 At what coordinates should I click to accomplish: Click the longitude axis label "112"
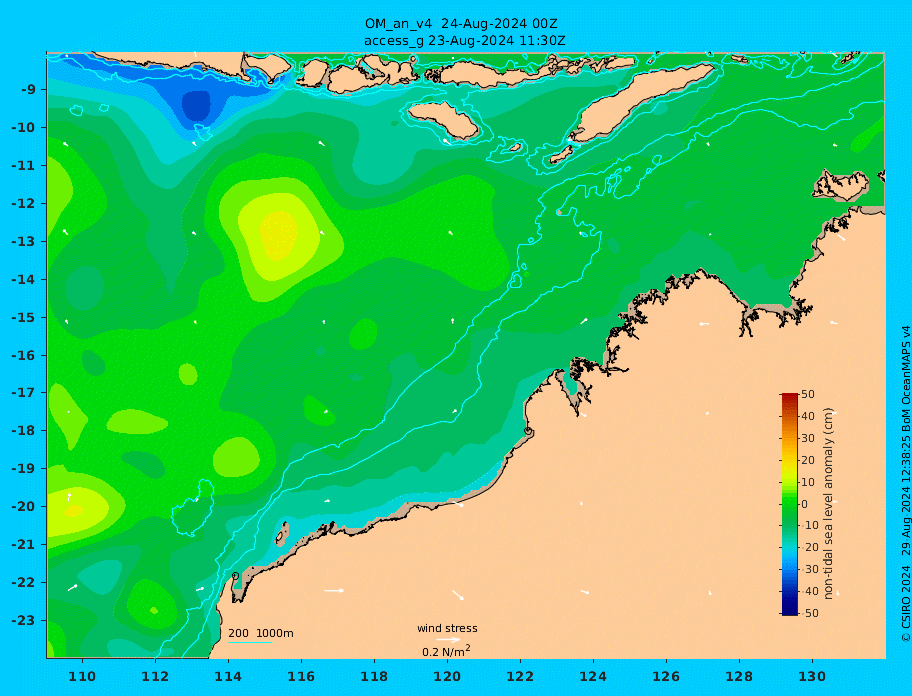[x=155, y=676]
